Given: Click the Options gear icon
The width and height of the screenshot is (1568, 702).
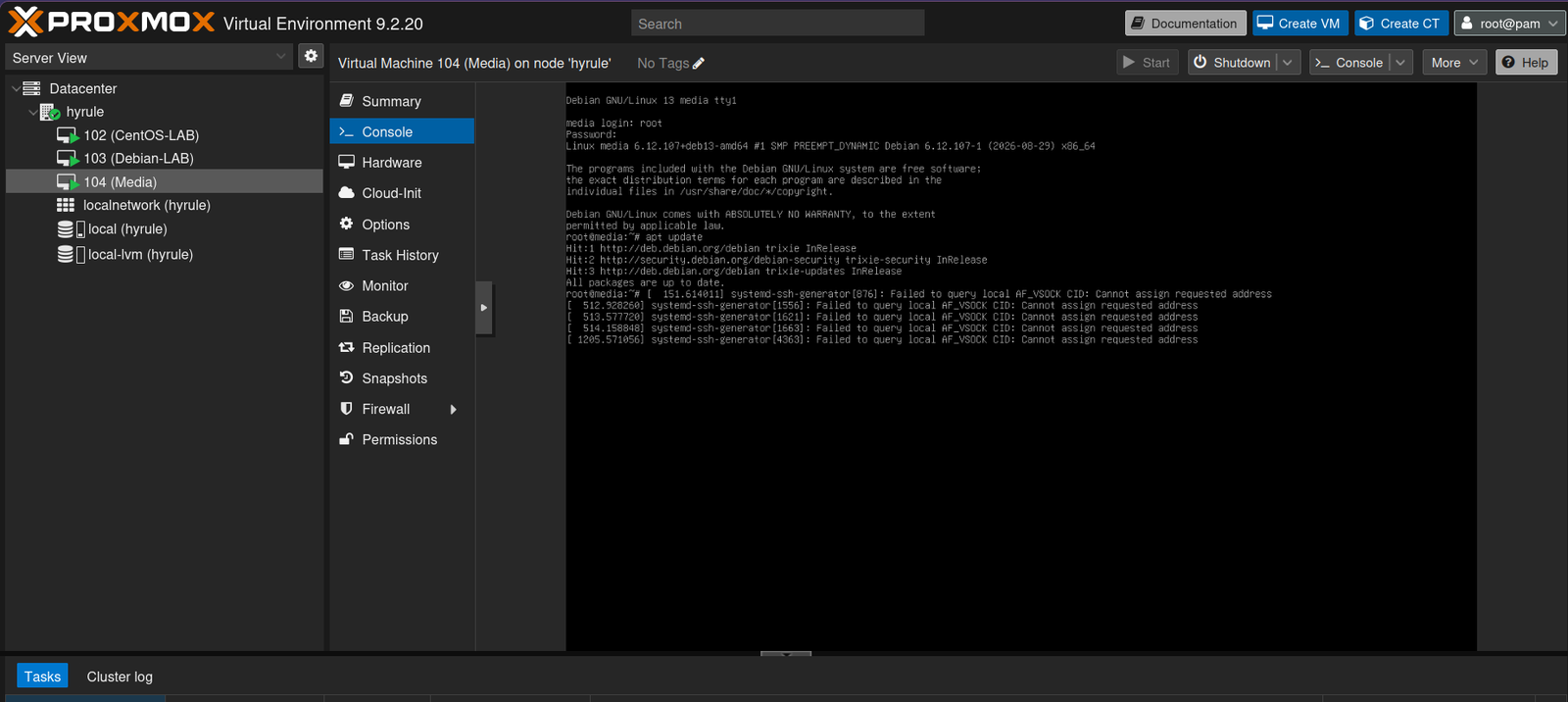Looking at the screenshot, I should pos(346,224).
